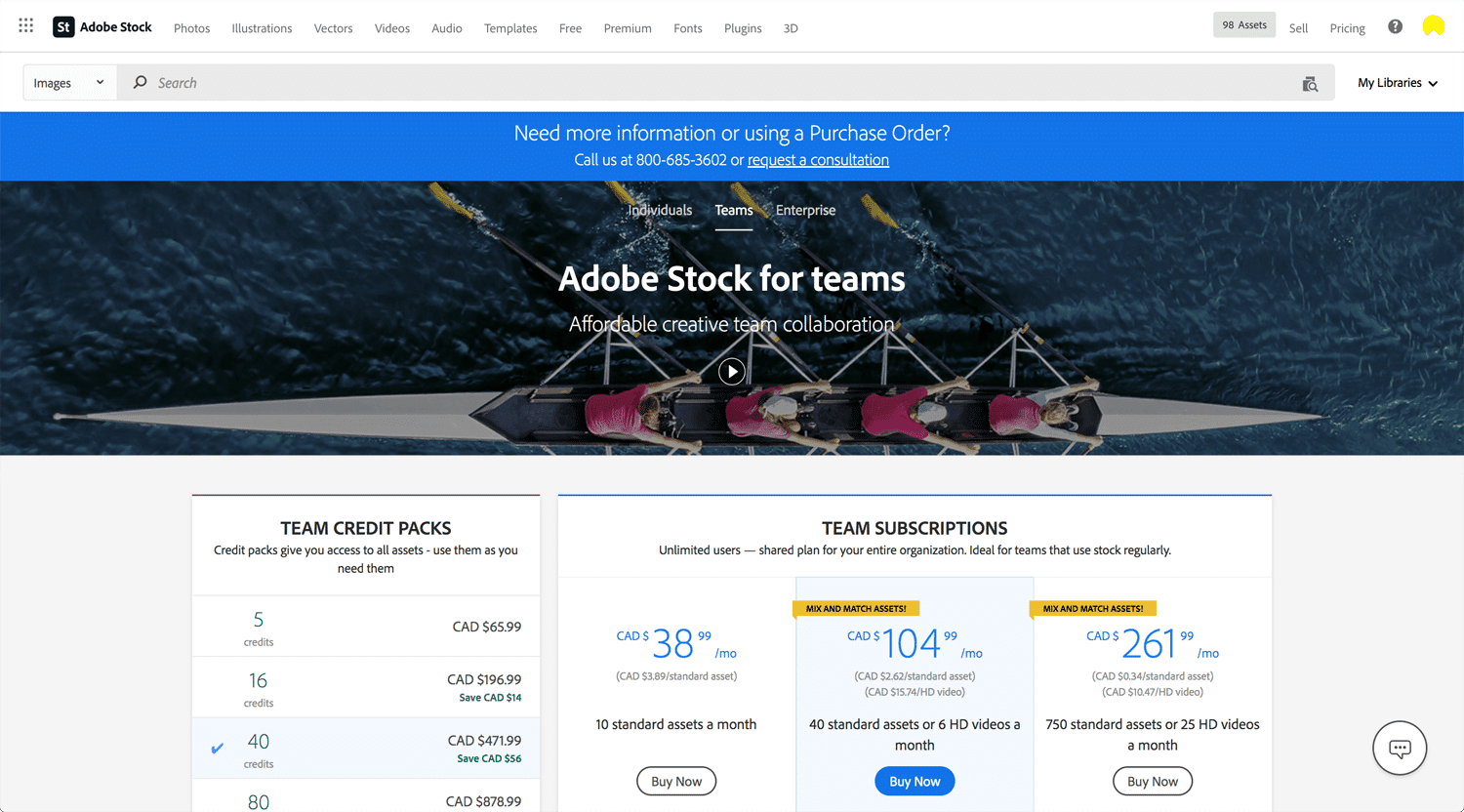Click the CAD $65.99 price
Image resolution: width=1464 pixels, height=812 pixels.
tap(486, 627)
